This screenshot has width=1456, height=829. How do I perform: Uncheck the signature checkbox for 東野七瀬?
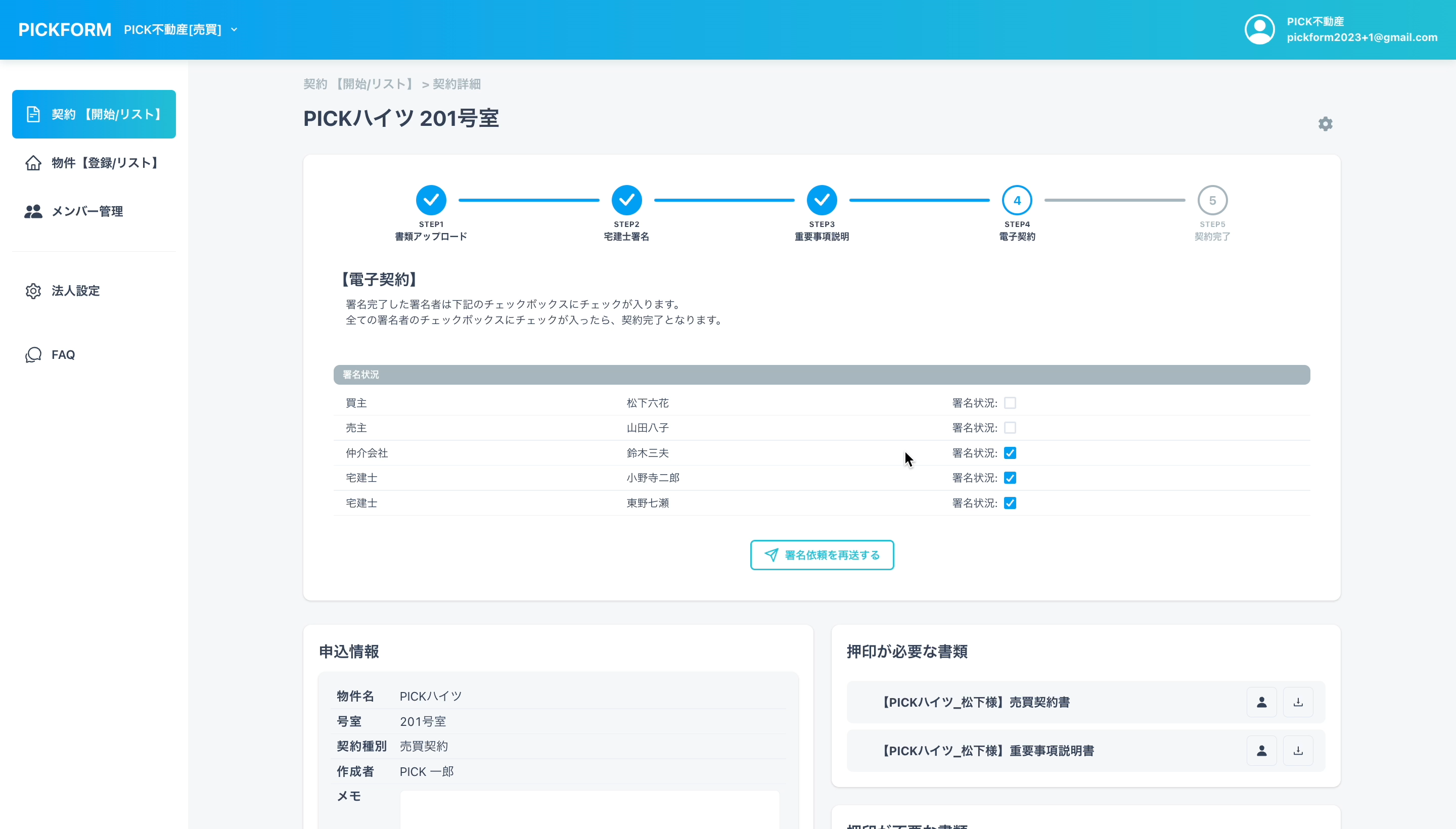[1010, 503]
